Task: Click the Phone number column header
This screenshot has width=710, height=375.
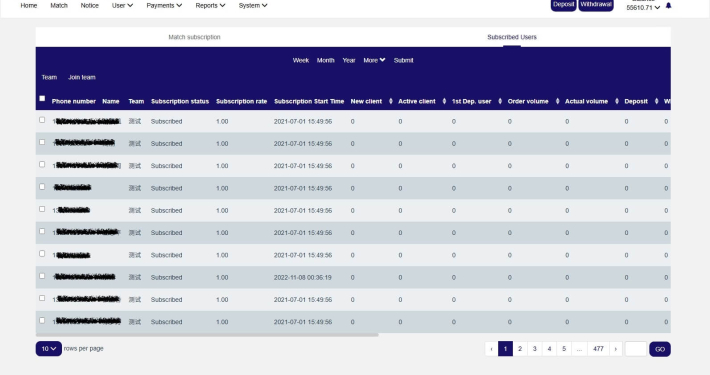Action: 74,101
